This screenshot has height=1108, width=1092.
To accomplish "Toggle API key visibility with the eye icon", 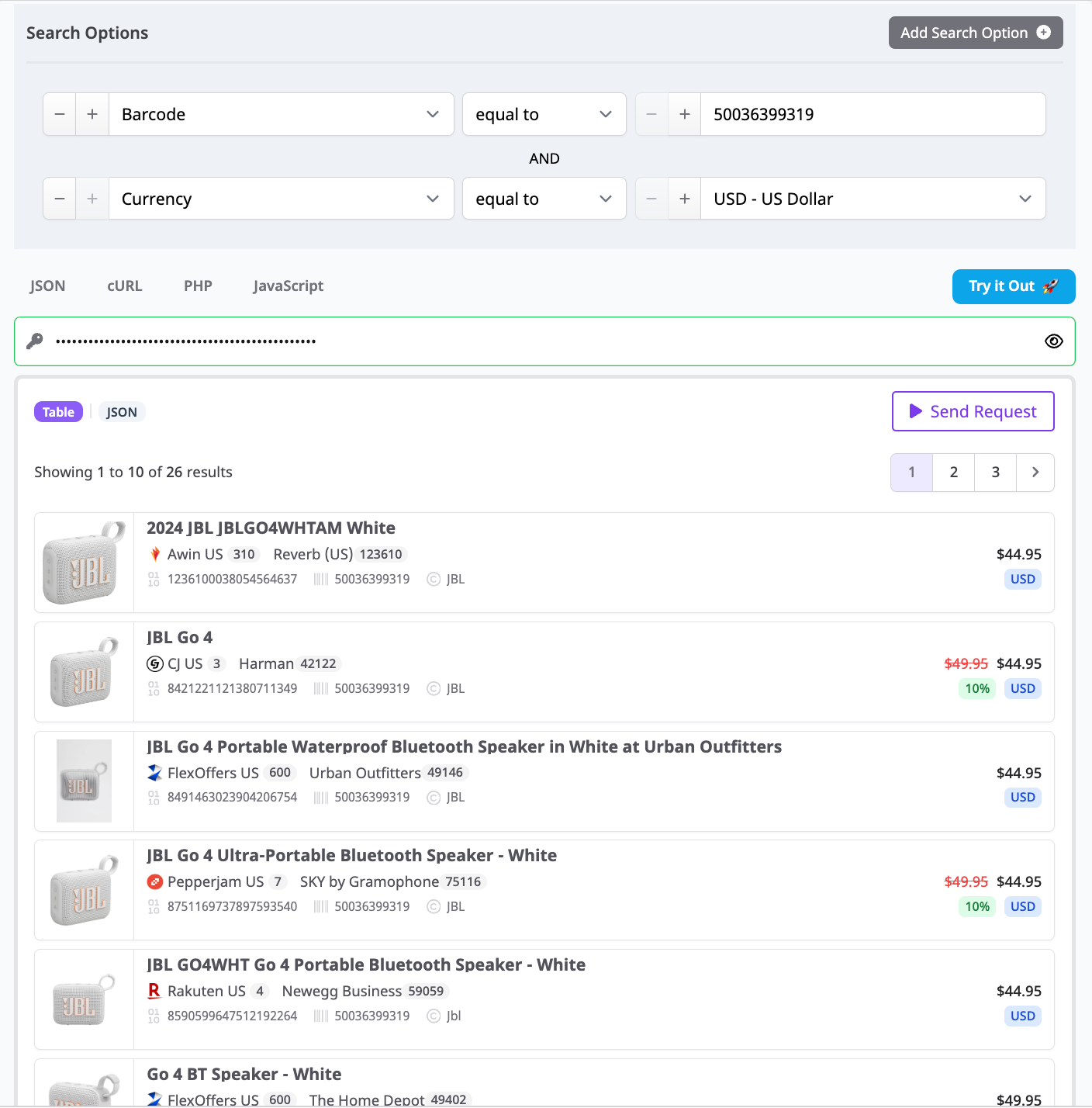I will (x=1054, y=341).
